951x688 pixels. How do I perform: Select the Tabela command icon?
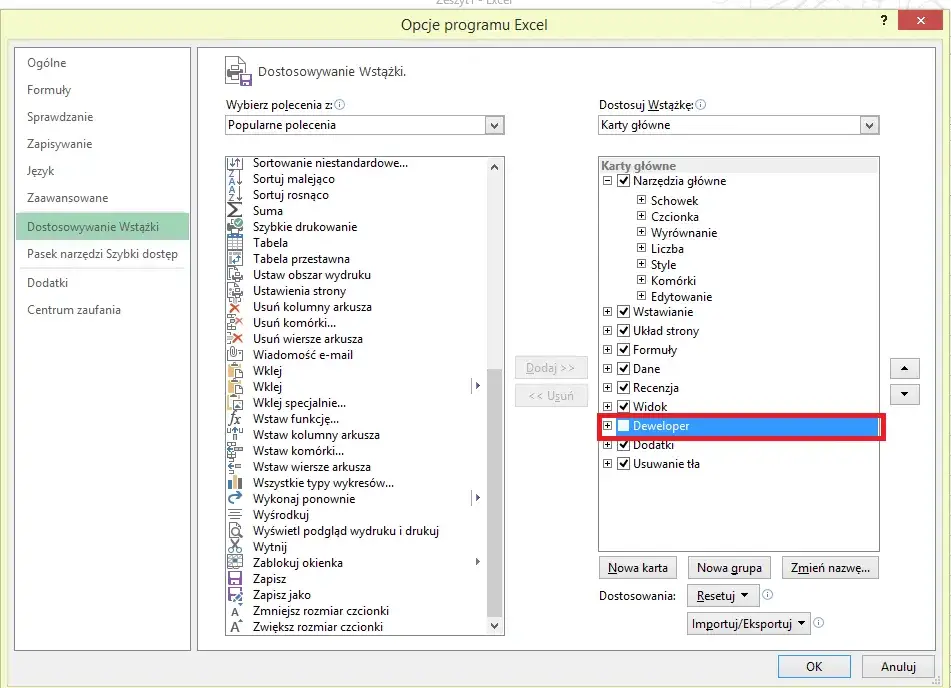(235, 243)
